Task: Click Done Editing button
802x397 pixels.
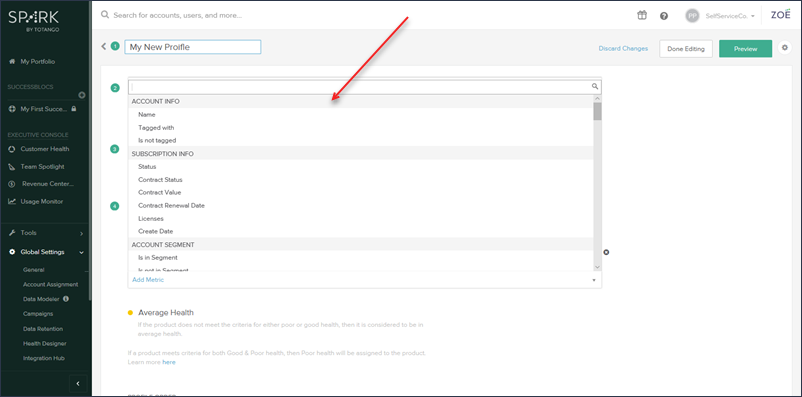Action: tap(686, 49)
